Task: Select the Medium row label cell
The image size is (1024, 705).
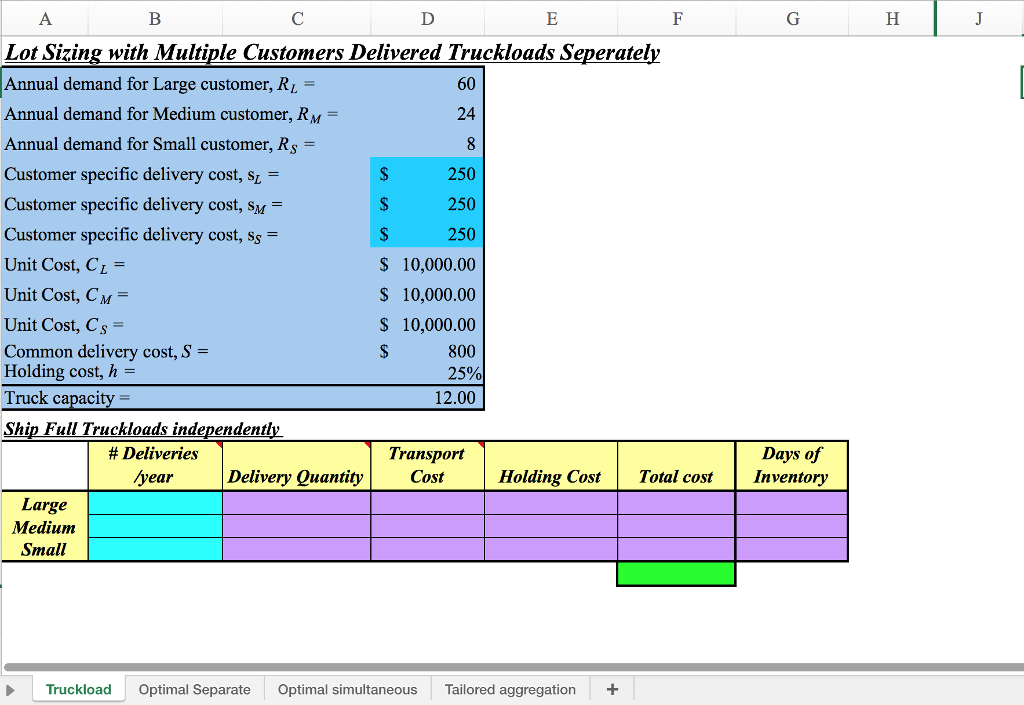Action: pyautogui.click(x=44, y=526)
